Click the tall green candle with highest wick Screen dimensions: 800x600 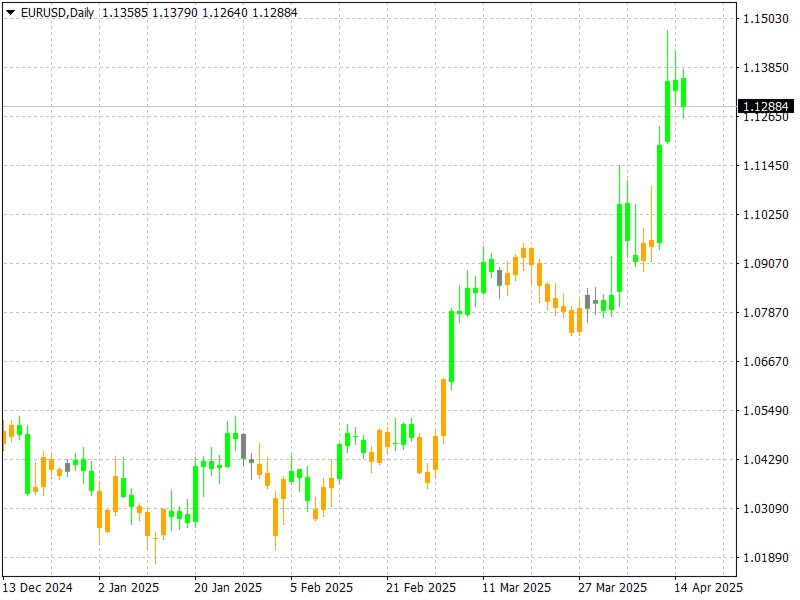pyautogui.click(x=667, y=111)
